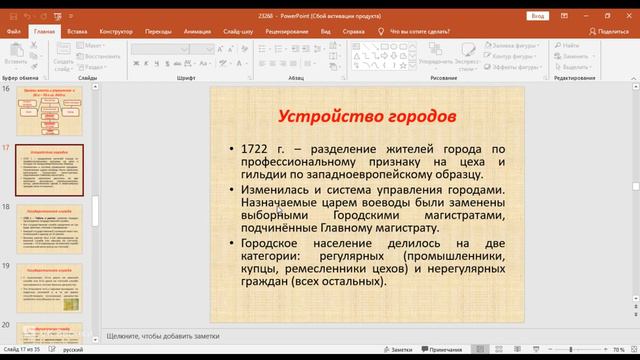Screen dimensions: 640x360
Task: Switch to the Вставка tab
Action: click(x=77, y=31)
